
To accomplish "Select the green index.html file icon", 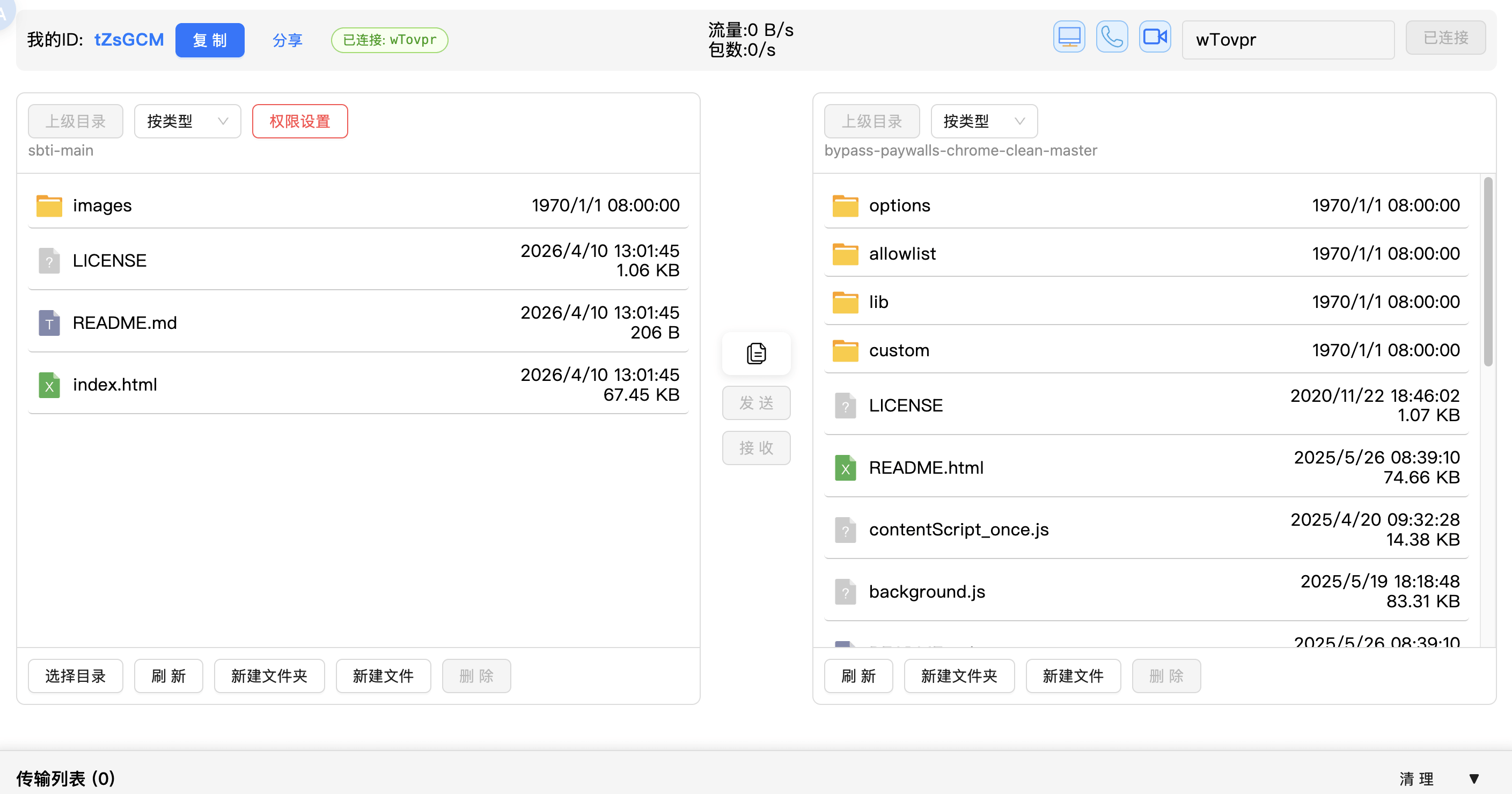I will (49, 385).
